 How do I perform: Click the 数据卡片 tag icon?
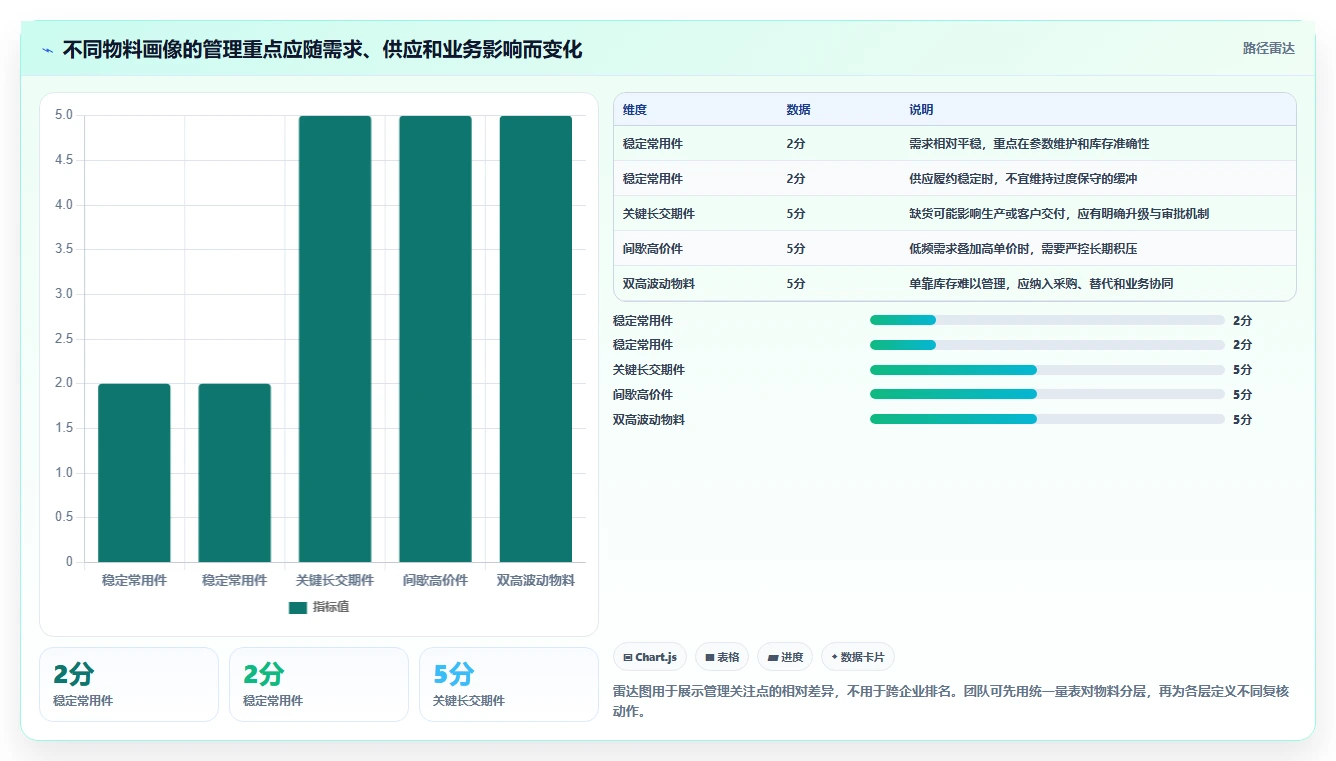coord(834,658)
